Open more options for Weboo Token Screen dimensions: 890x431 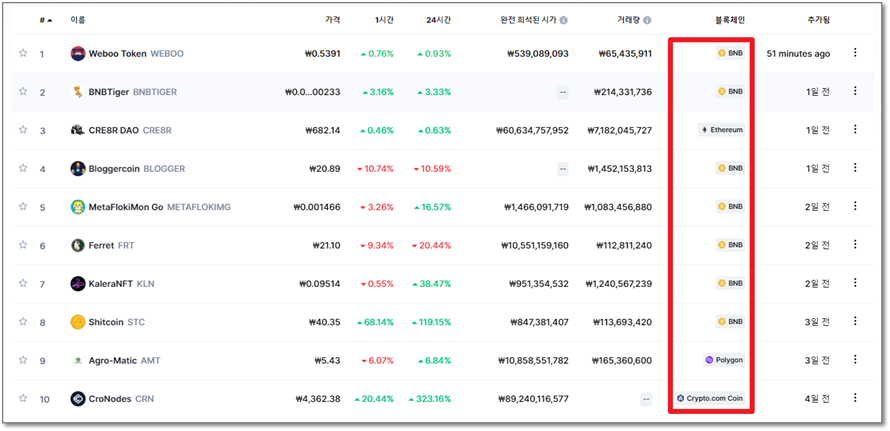click(855, 52)
